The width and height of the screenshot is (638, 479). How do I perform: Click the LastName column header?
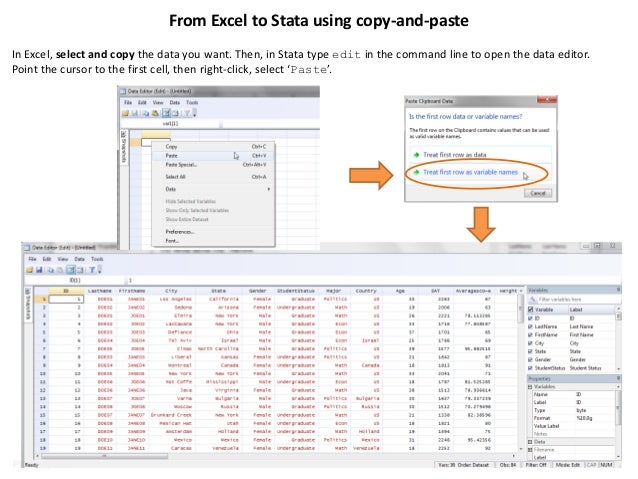coord(100,291)
